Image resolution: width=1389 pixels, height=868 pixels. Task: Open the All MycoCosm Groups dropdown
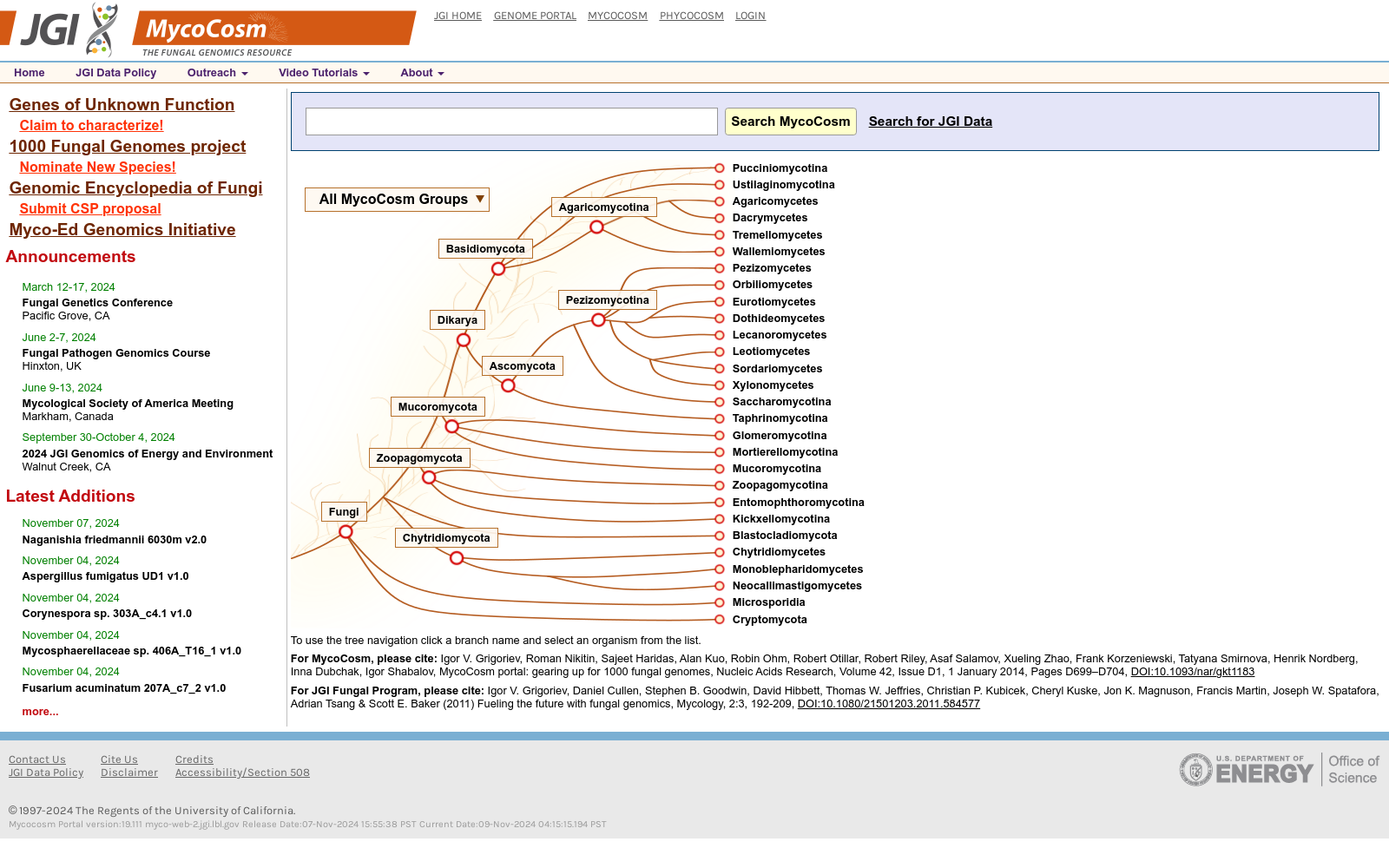[x=397, y=200]
